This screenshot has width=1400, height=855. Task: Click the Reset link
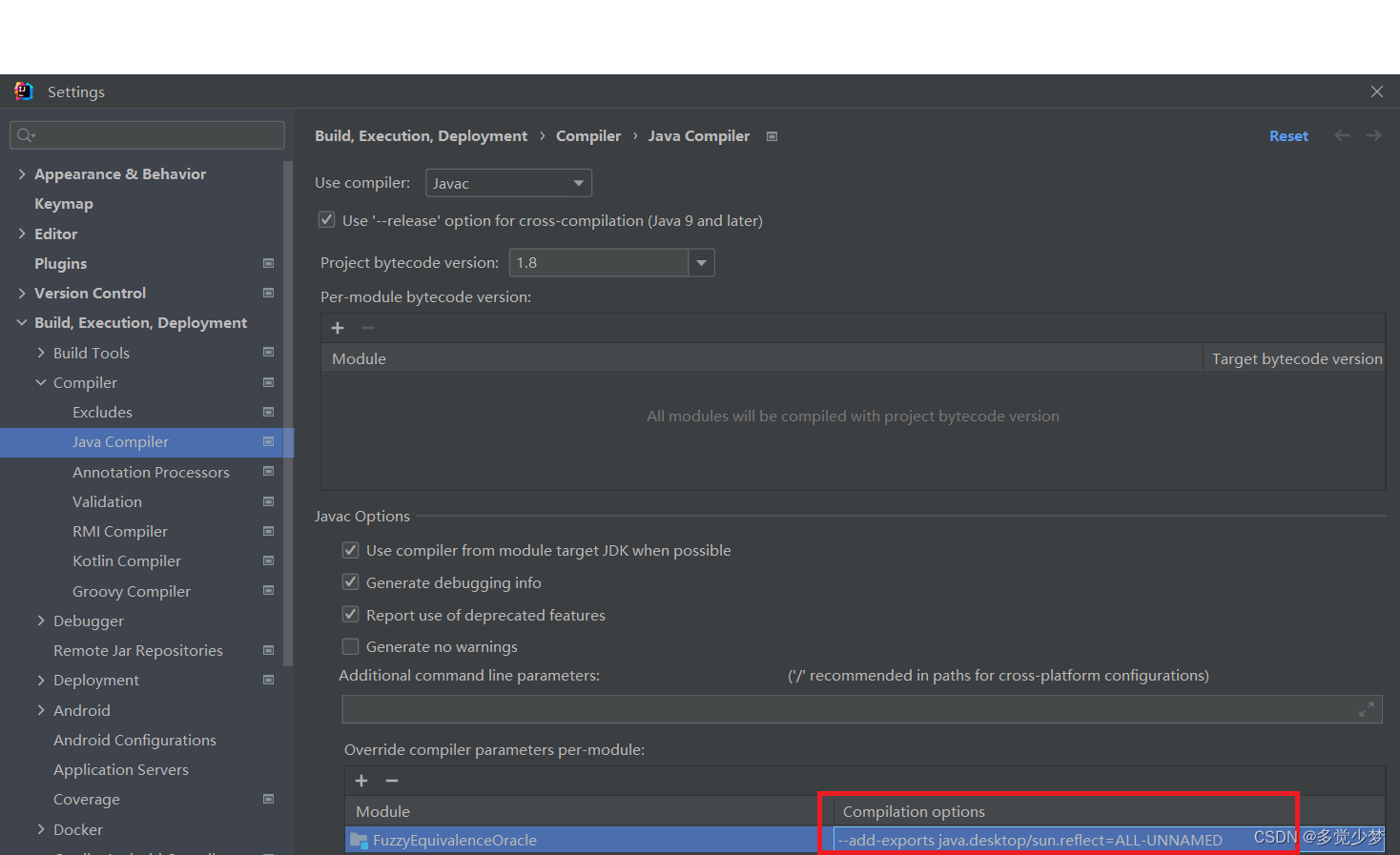[1288, 135]
